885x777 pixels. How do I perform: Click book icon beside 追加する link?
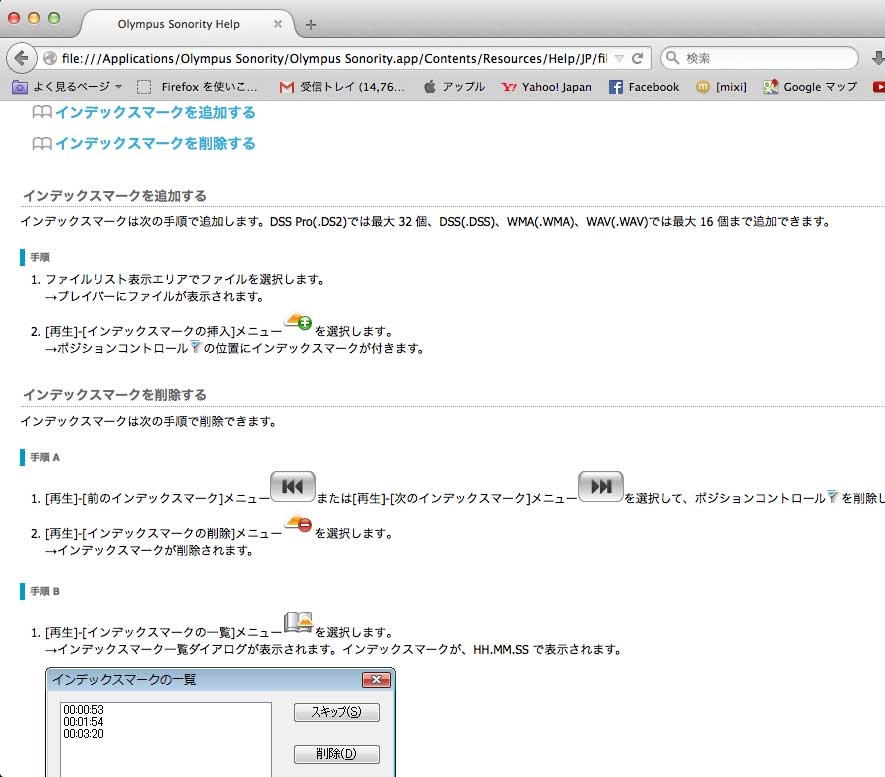click(x=42, y=112)
